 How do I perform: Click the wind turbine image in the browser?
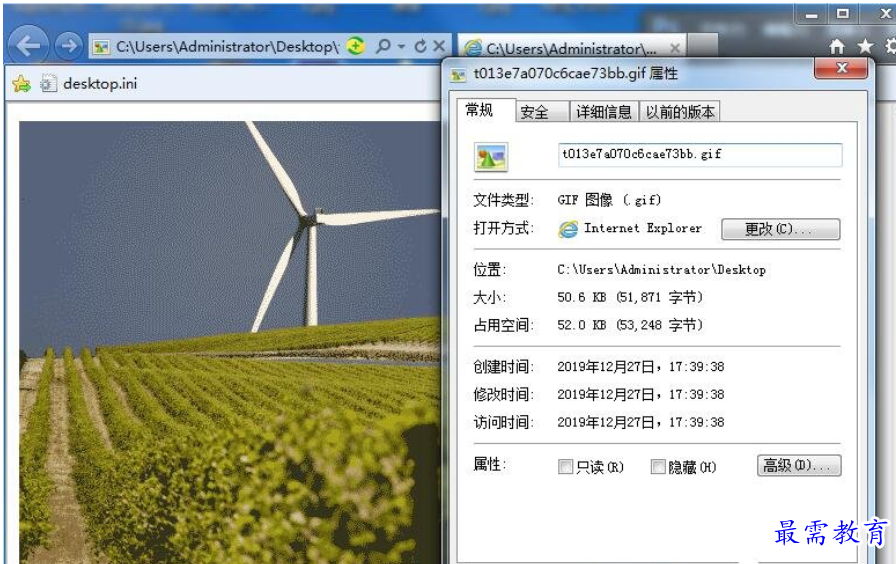click(230, 342)
